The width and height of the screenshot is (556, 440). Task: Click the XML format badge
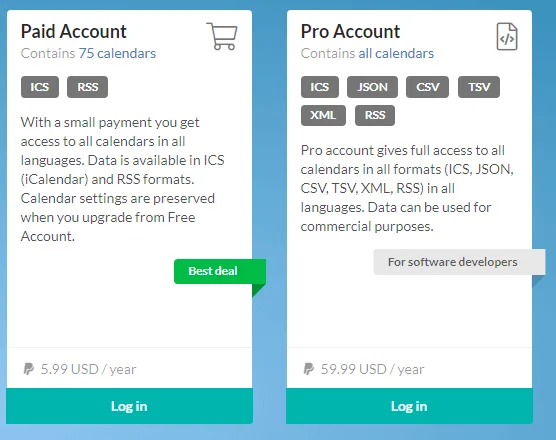(323, 115)
